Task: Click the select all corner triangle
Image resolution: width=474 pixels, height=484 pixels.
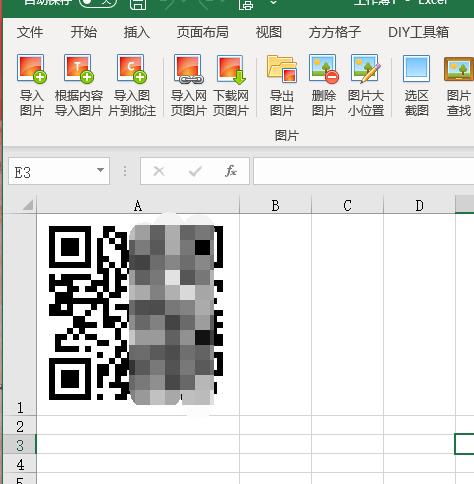Action: coord(27,205)
